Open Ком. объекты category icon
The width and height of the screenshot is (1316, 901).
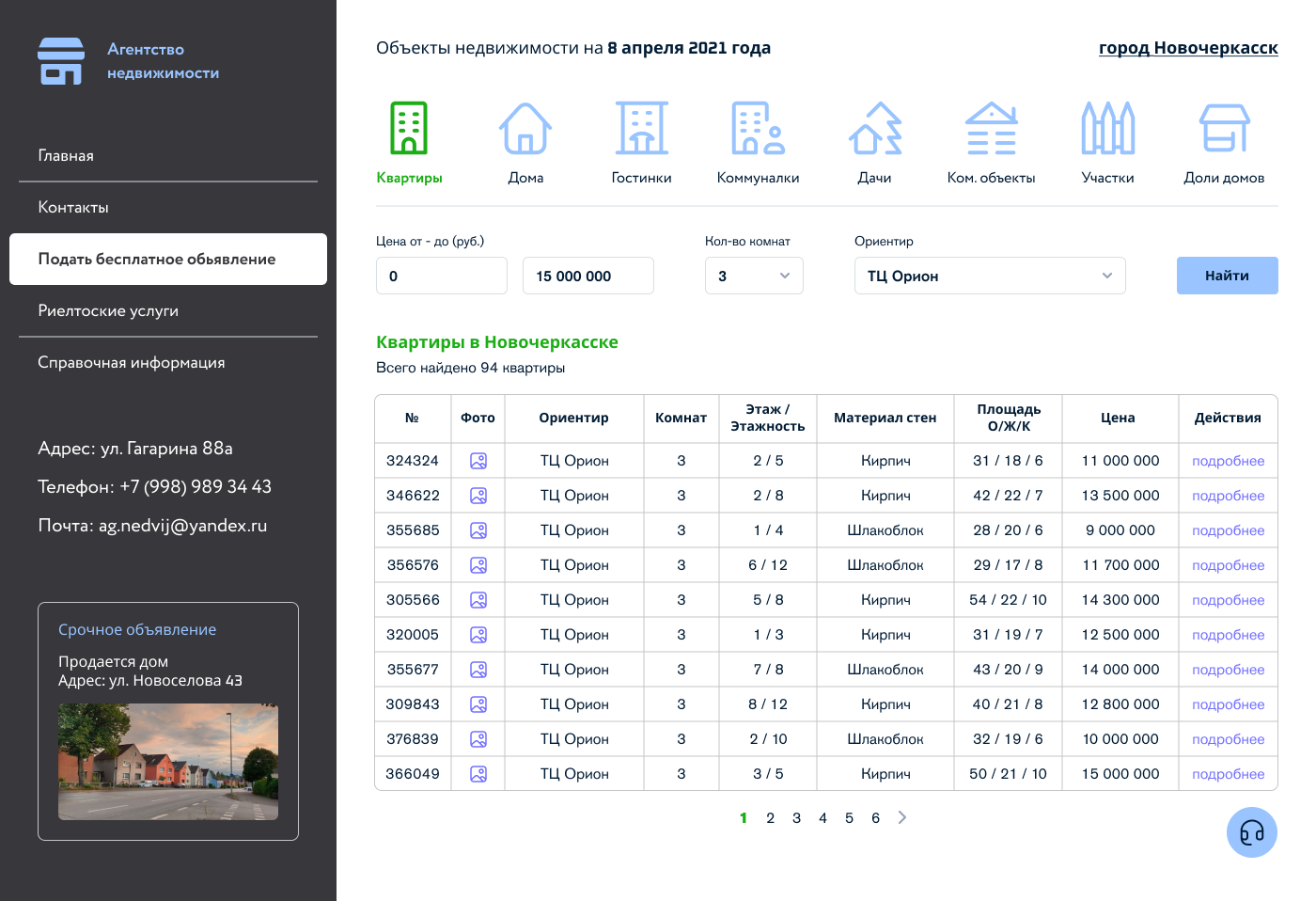coord(991,129)
